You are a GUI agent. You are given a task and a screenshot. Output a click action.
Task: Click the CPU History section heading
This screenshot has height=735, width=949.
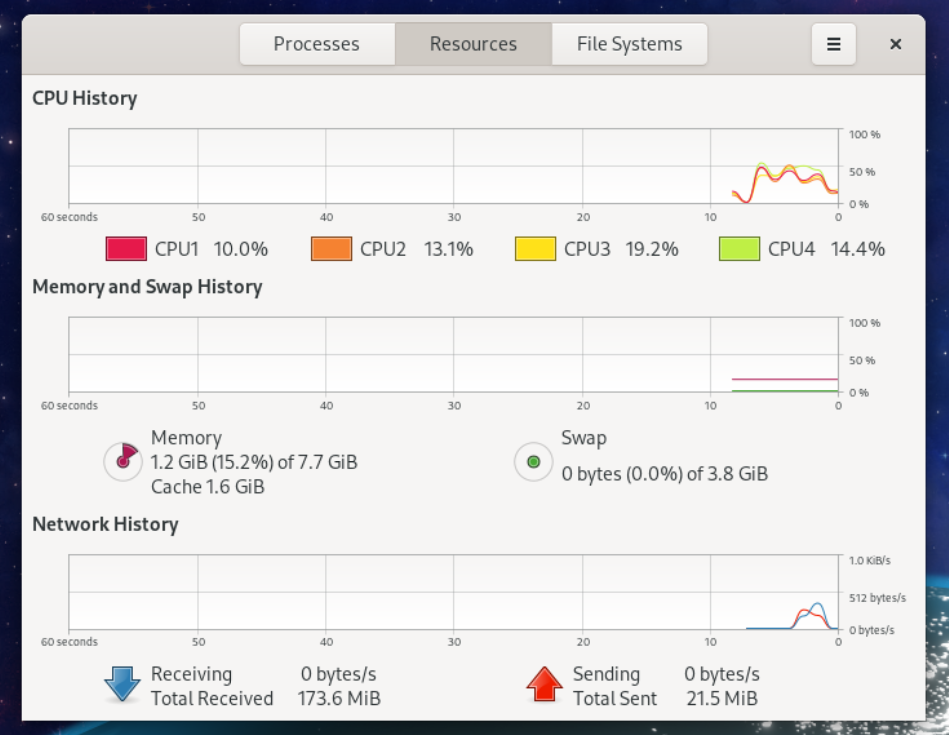tap(85, 98)
